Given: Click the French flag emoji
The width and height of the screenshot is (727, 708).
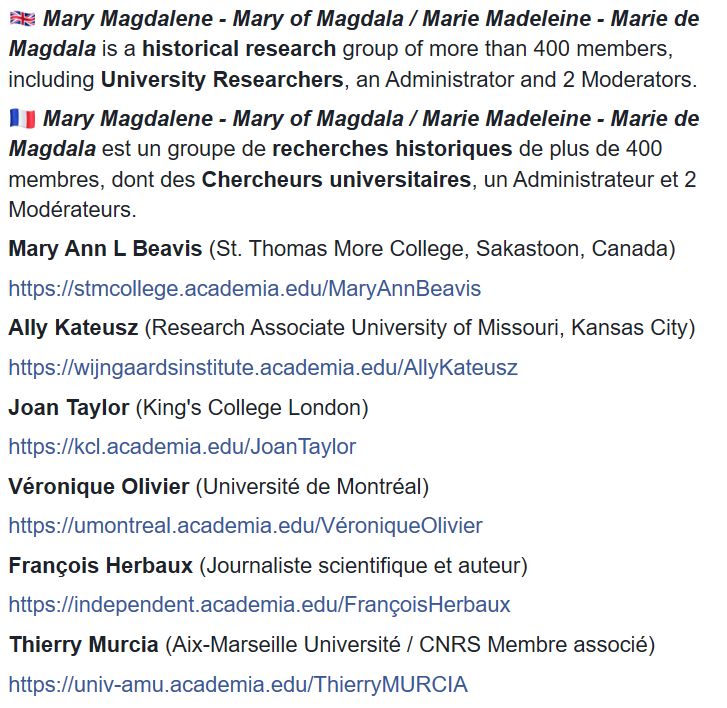Looking at the screenshot, I should click(x=22, y=120).
